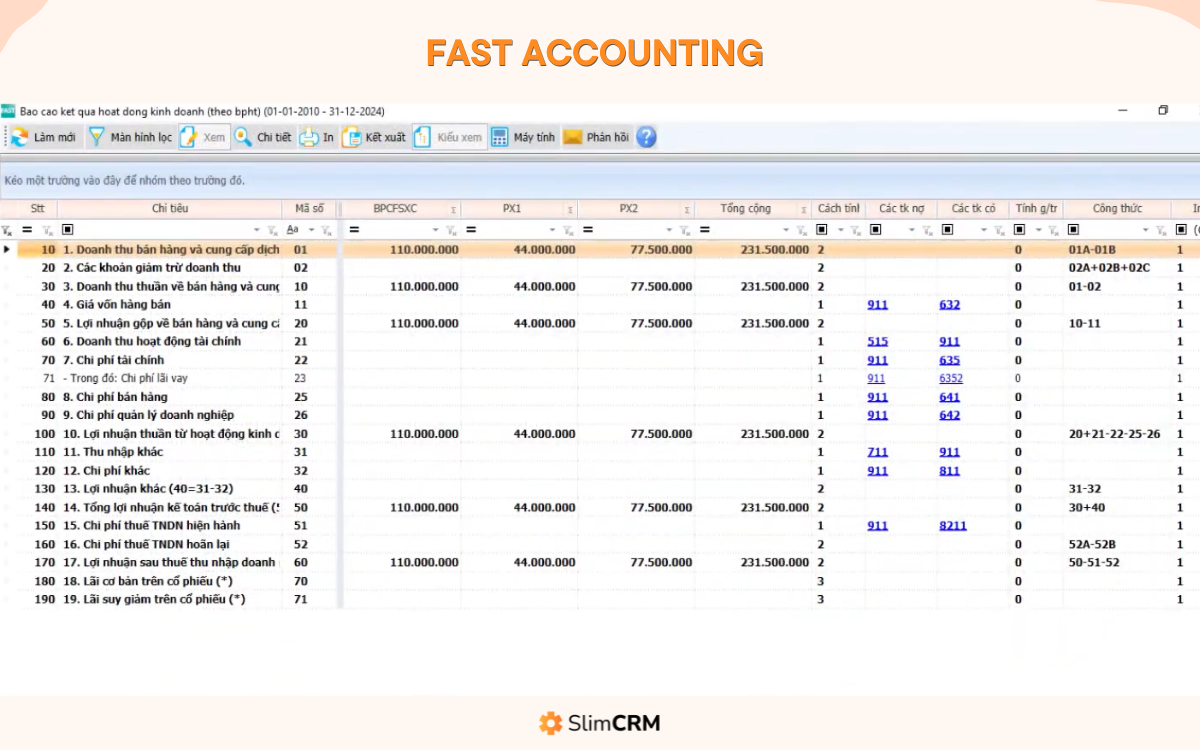
Task: Click the row indicator arrow for row 10
Action: [8, 249]
